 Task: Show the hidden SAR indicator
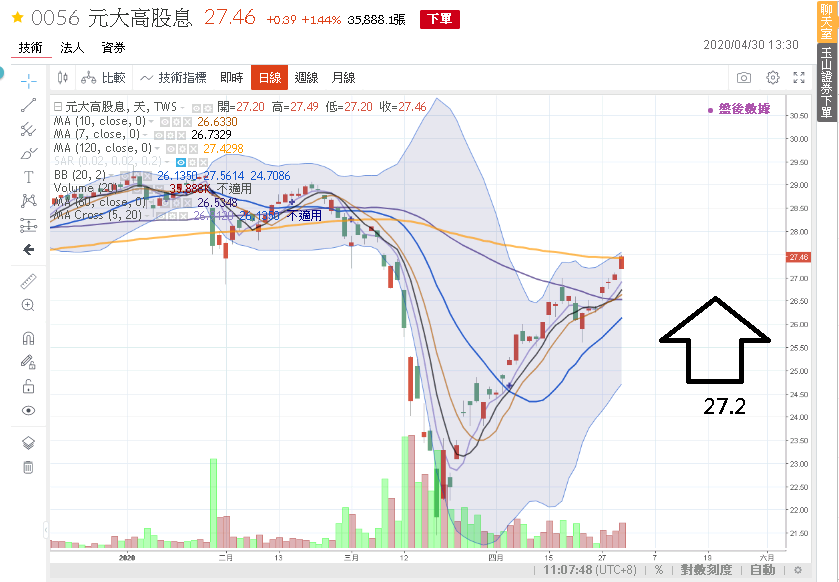click(181, 162)
